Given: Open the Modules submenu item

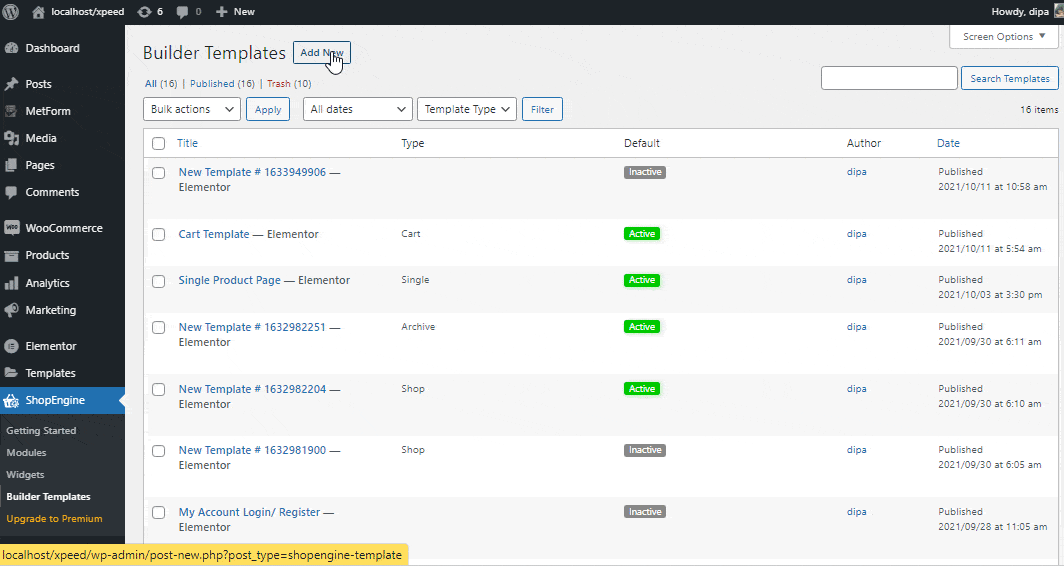Looking at the screenshot, I should click(x=26, y=453).
